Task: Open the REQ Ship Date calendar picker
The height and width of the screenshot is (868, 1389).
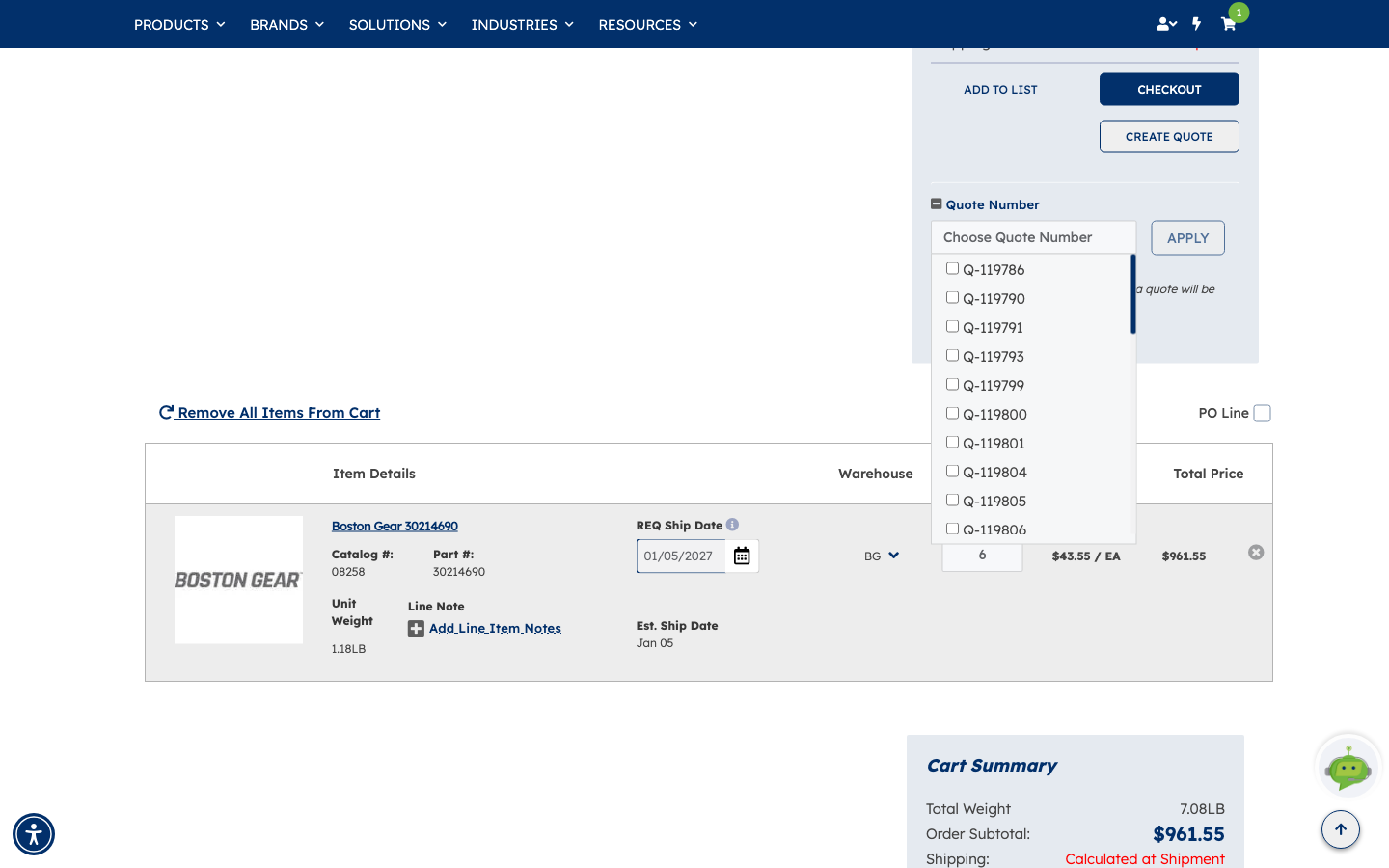Action: 742,556
